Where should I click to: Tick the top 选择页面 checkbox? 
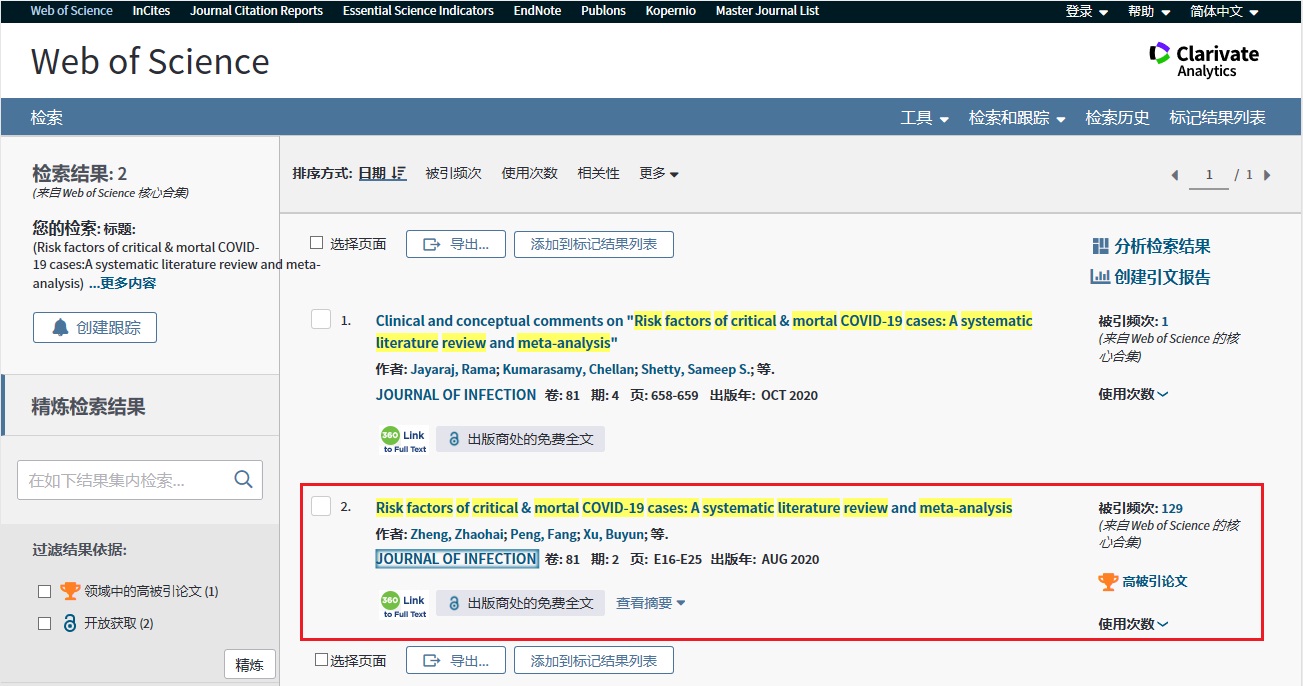tap(317, 243)
